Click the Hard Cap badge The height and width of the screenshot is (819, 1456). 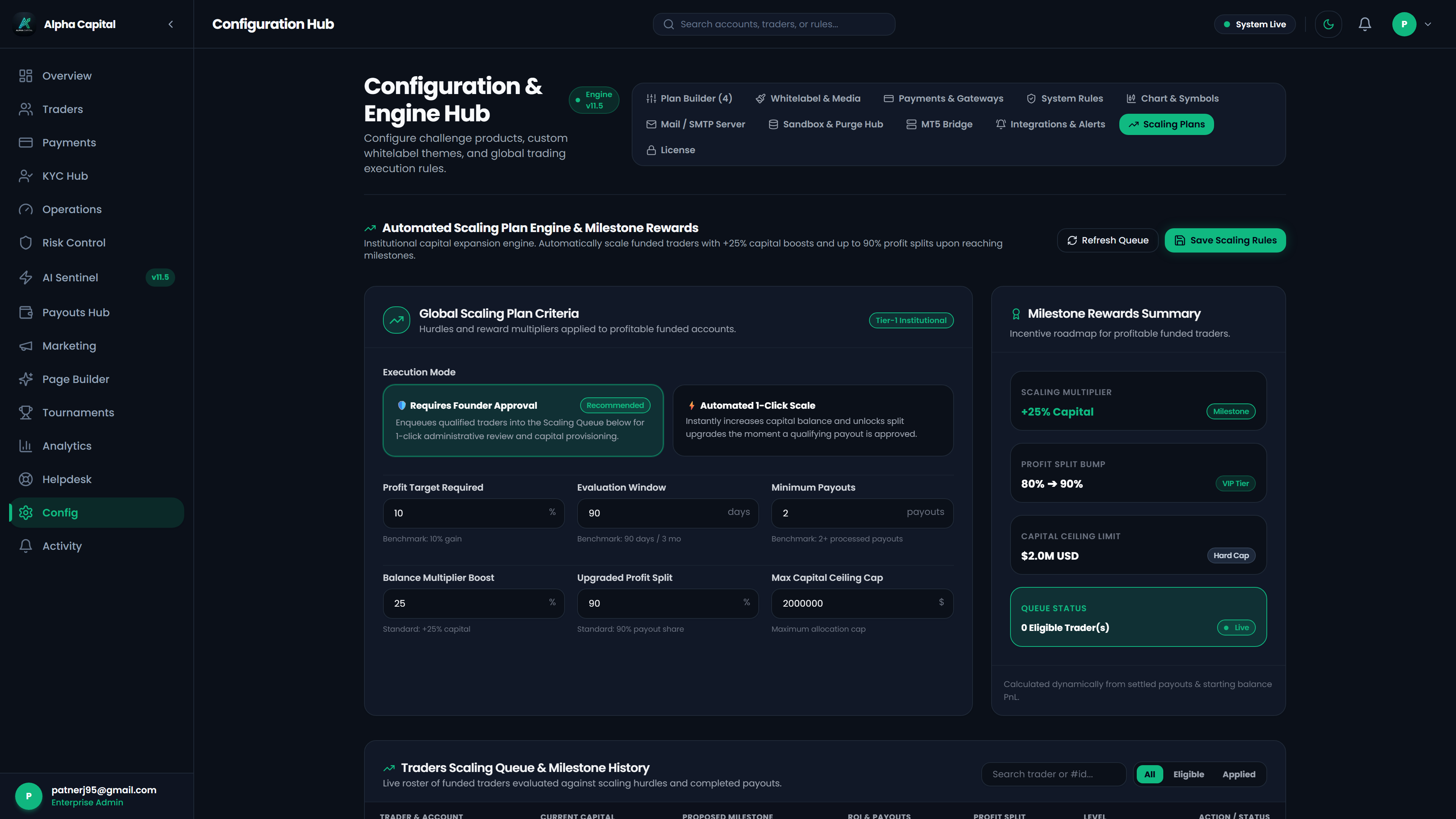(x=1231, y=555)
